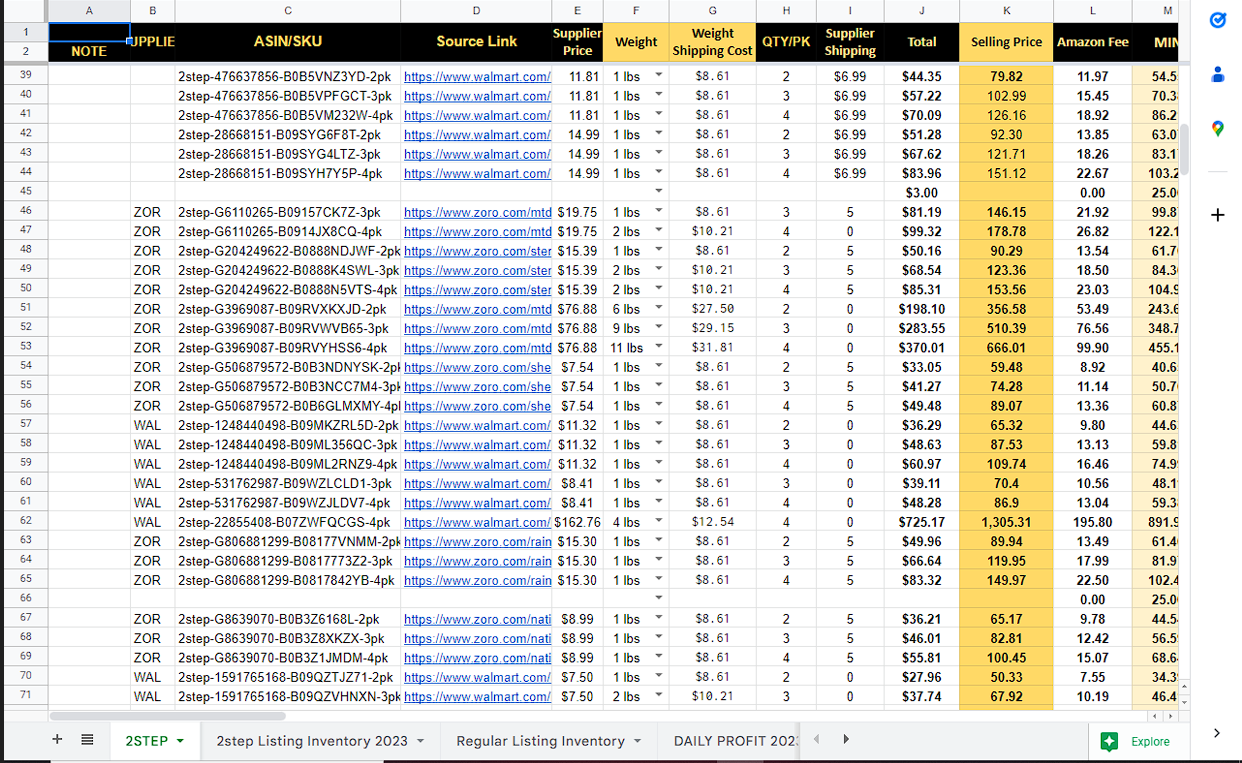Viewport: 1242px width, 763px height.
Task: Open zoro.com link in row 46
Action: (x=478, y=212)
